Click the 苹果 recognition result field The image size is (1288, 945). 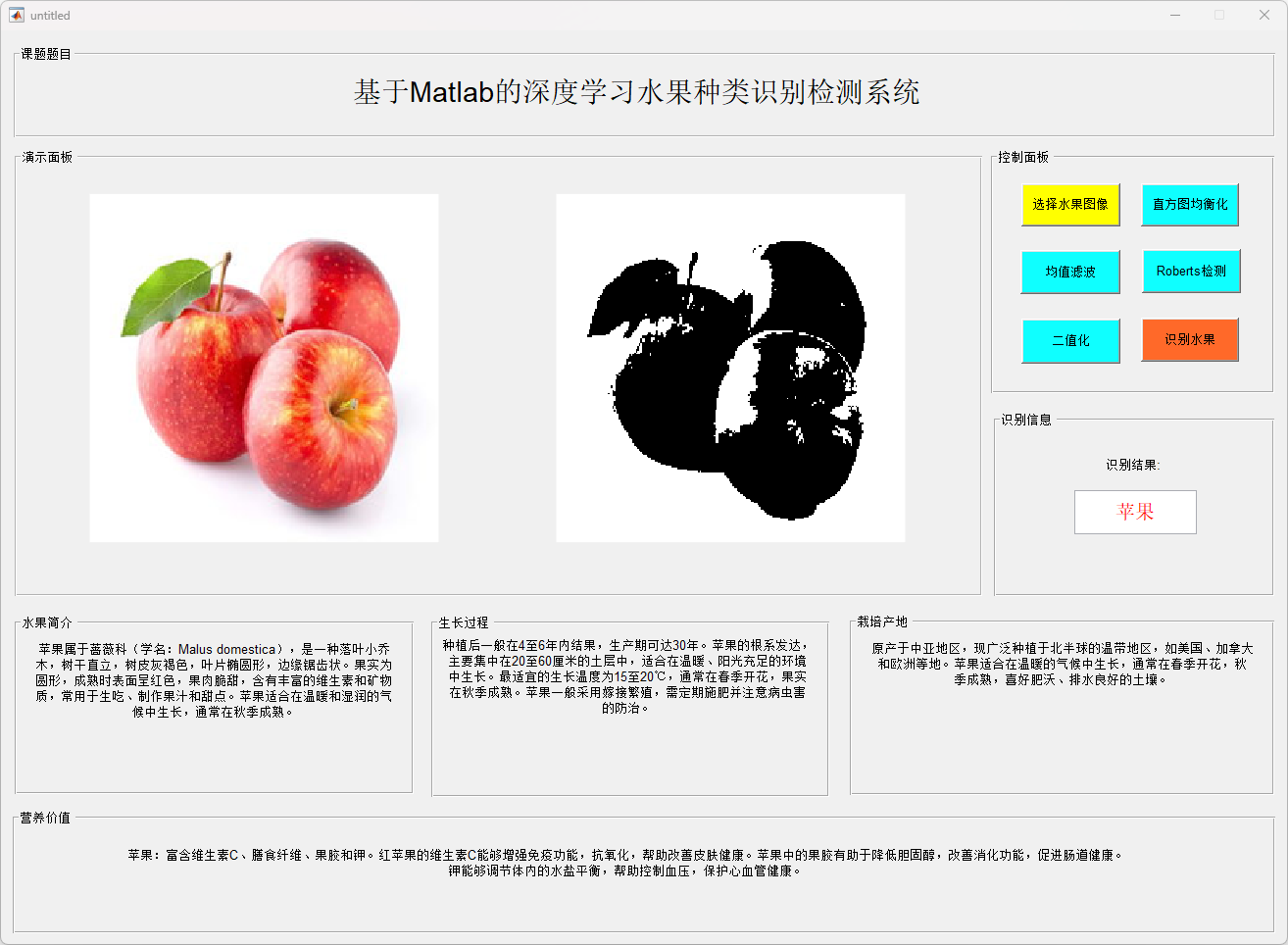1135,512
